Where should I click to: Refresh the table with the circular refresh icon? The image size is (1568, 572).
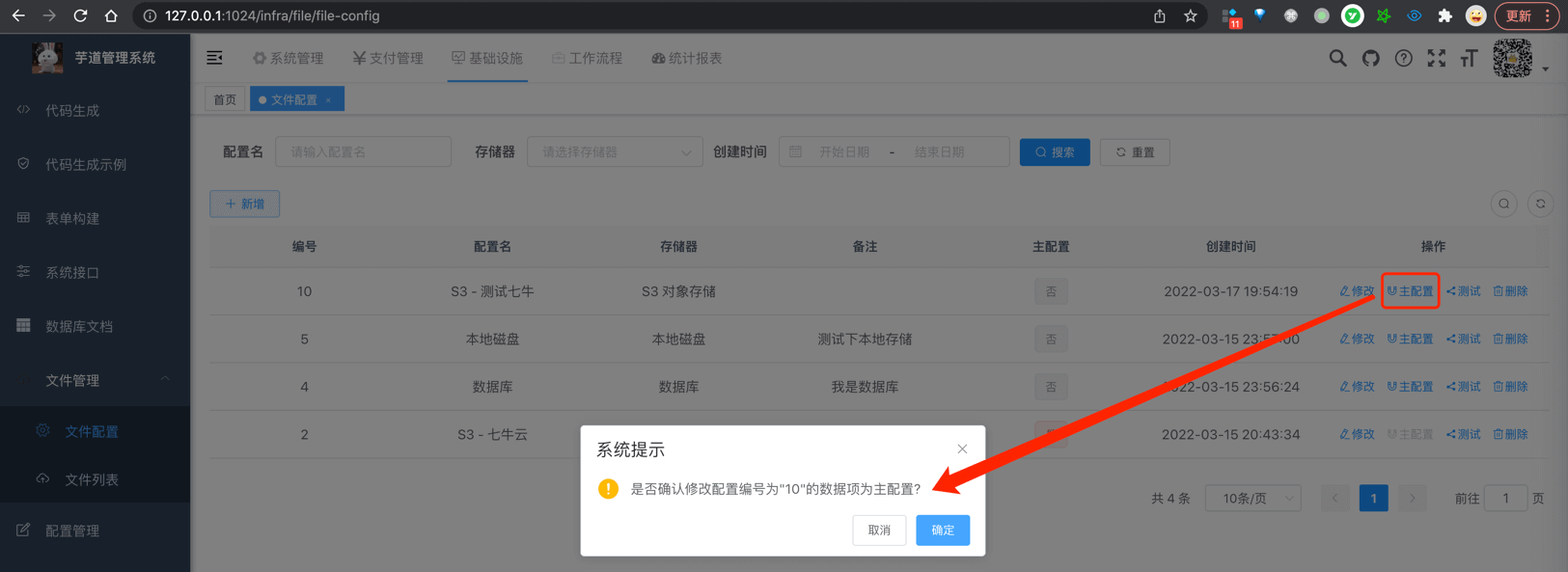pyautogui.click(x=1540, y=204)
